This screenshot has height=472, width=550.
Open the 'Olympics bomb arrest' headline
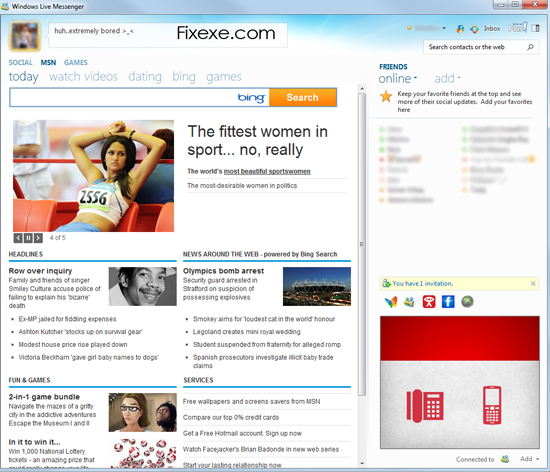coord(223,271)
